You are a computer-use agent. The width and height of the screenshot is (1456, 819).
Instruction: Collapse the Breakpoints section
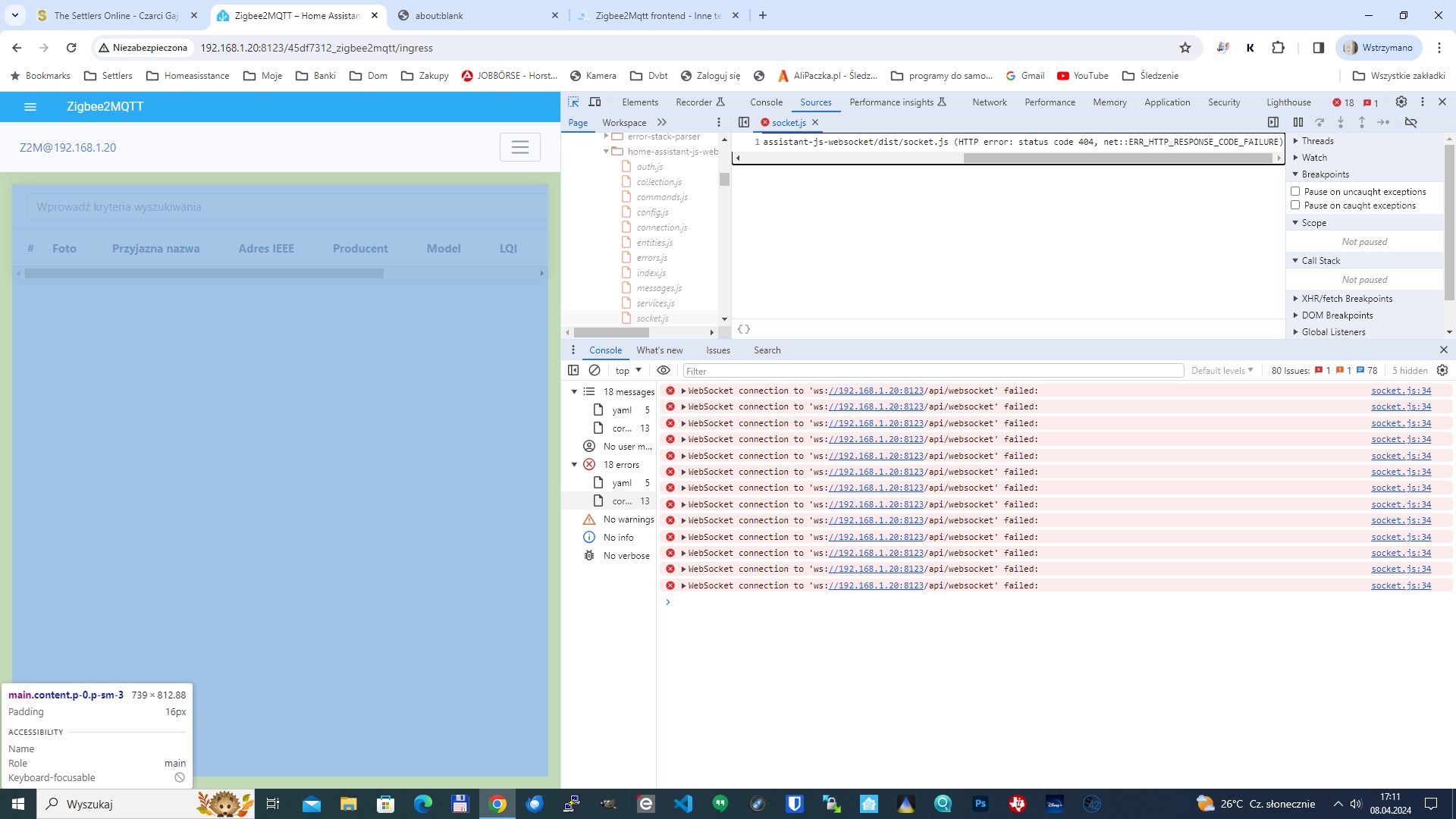point(1325,174)
